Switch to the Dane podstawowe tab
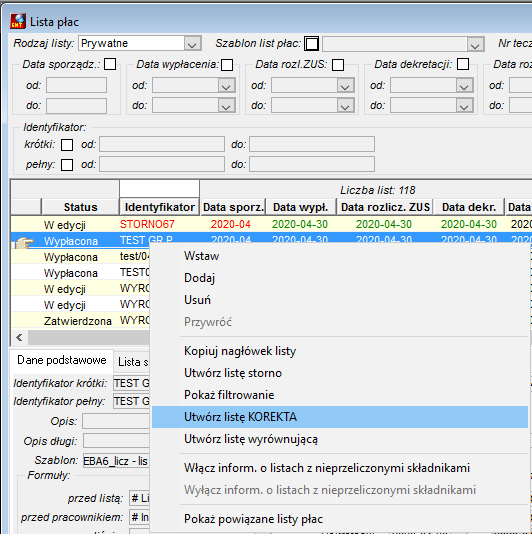This screenshot has height=534, width=532. pos(62,360)
